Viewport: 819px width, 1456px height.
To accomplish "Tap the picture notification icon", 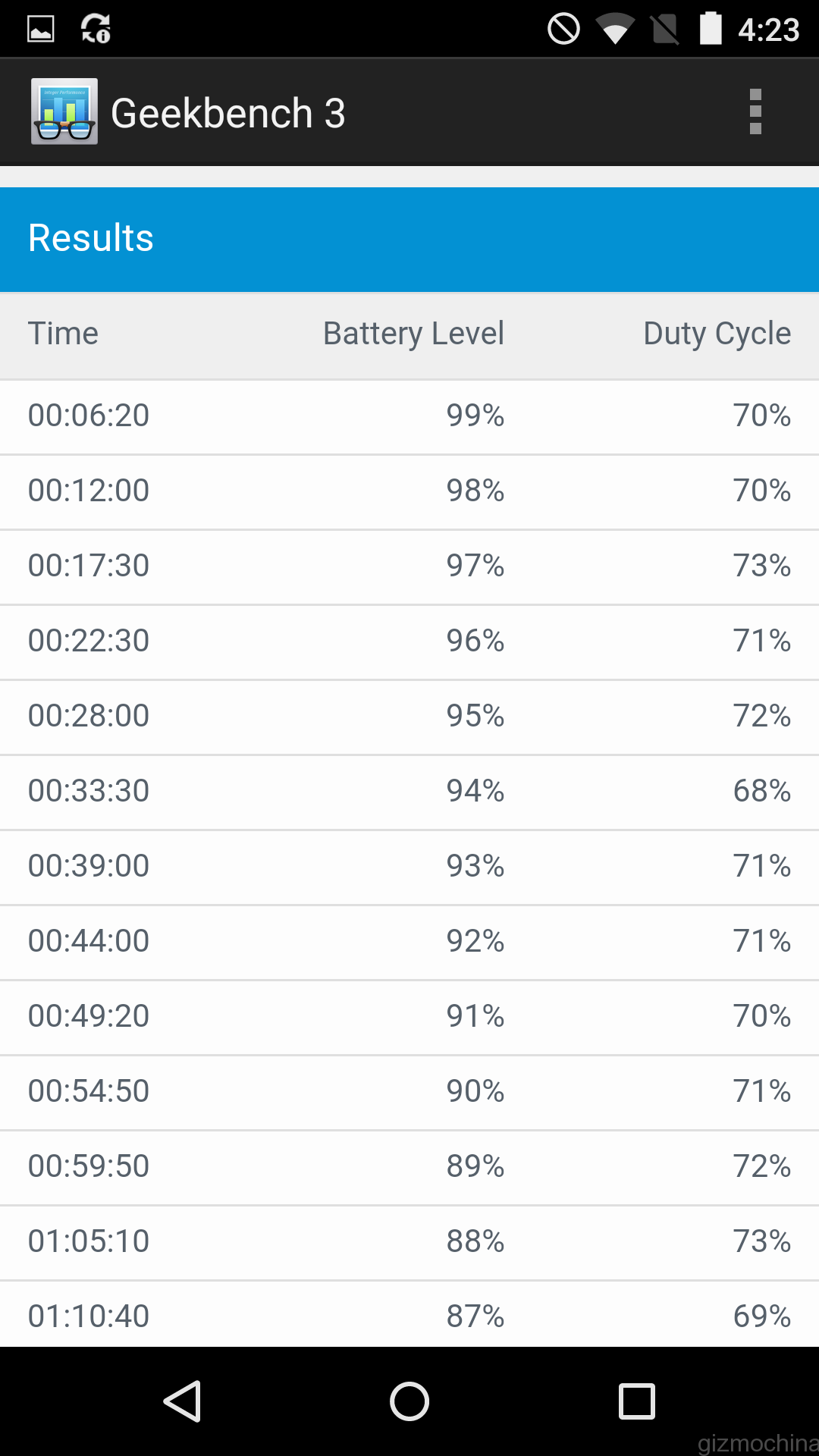I will (x=41, y=29).
